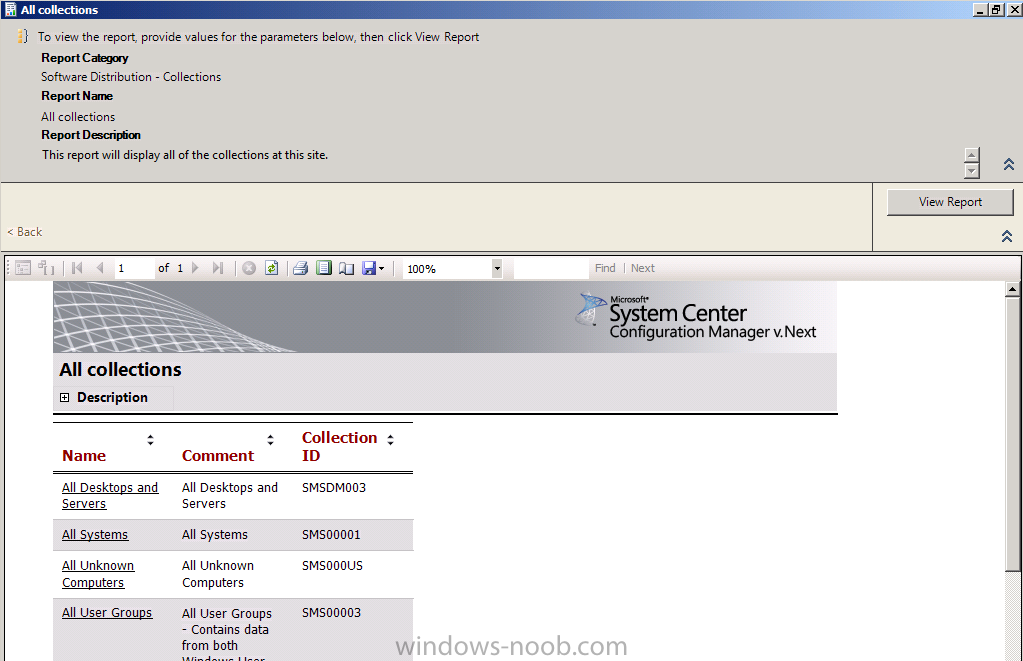Click the blue floppy-disk export icon
1023x661 pixels.
[369, 268]
